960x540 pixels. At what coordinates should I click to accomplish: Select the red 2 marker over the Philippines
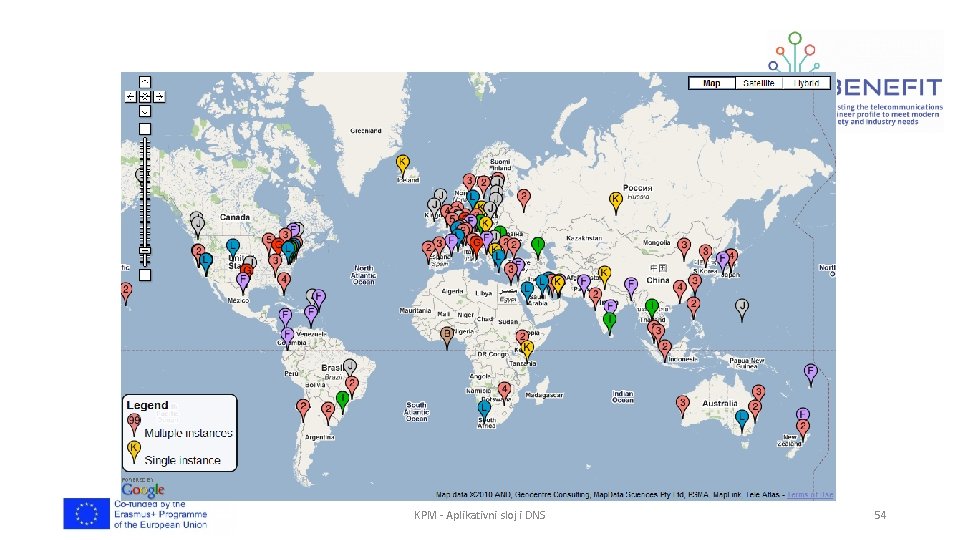pos(693,308)
